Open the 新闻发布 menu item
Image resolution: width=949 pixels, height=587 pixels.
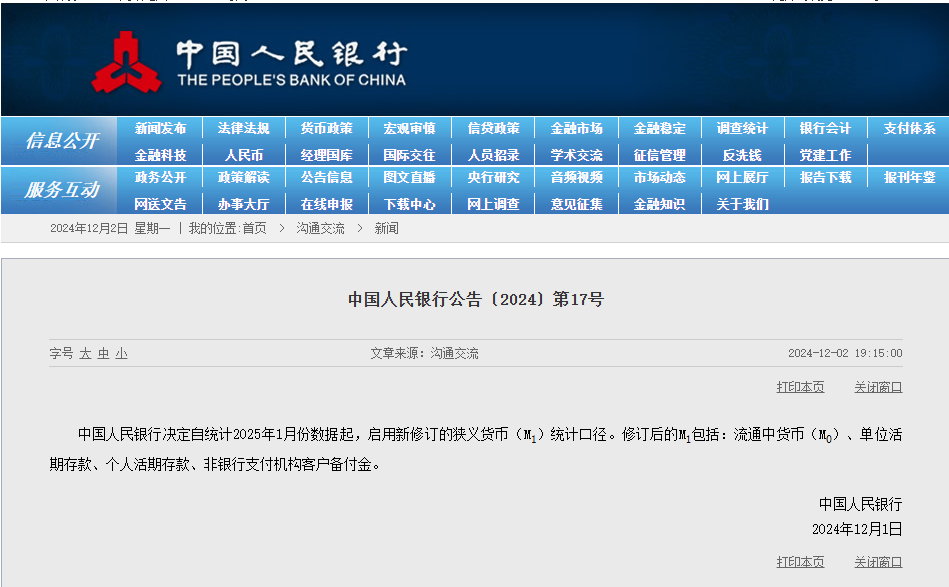tap(160, 129)
